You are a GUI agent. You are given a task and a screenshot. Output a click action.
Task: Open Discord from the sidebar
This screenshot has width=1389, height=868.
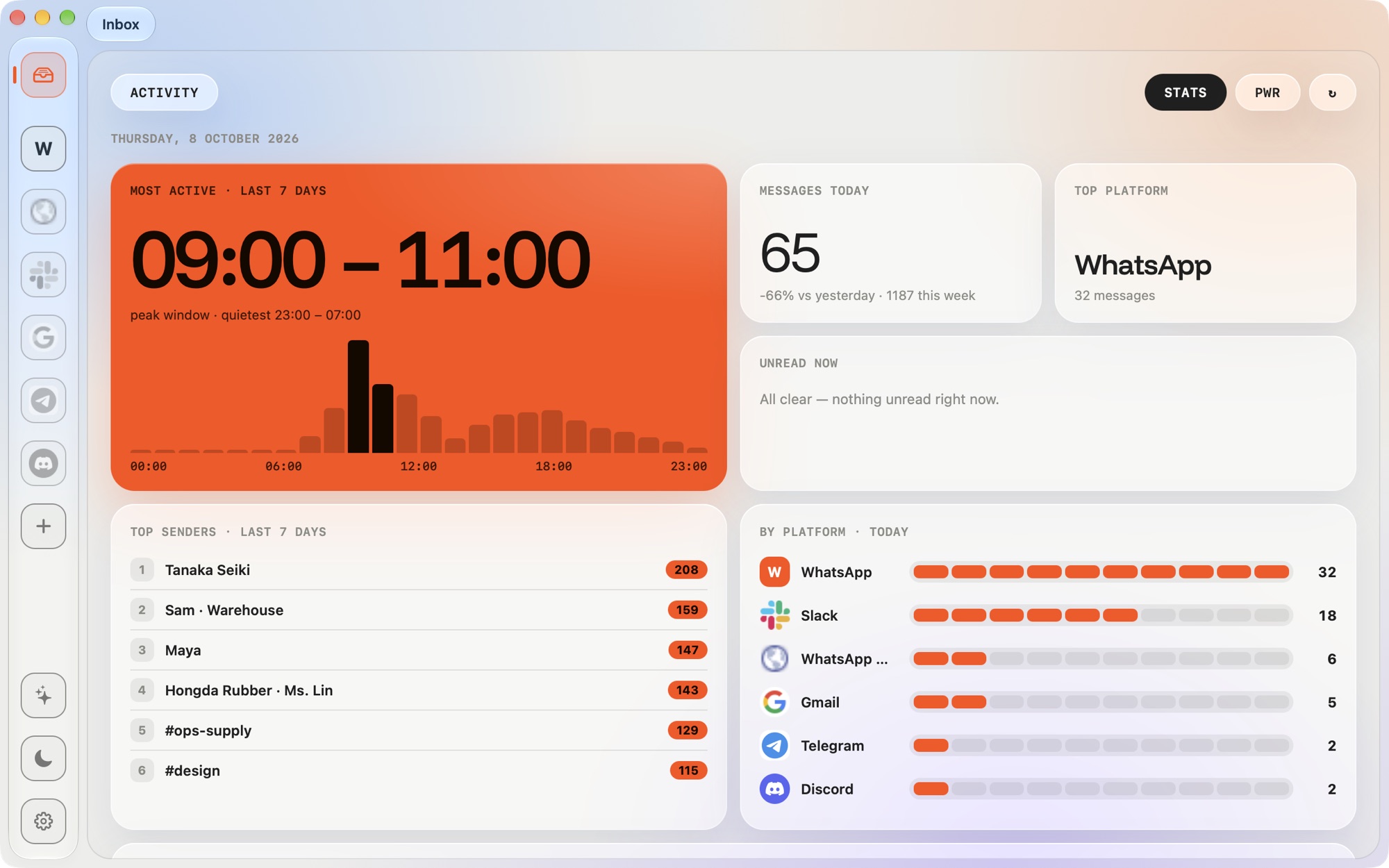43,463
